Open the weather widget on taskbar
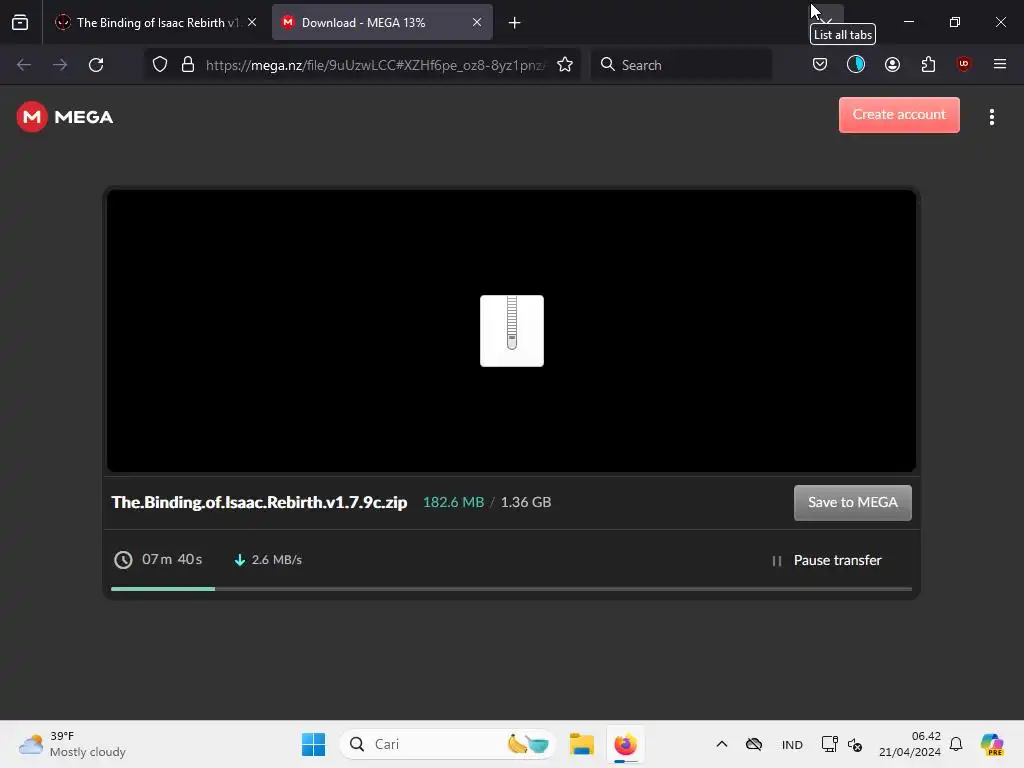Screen dimensions: 1024x768 pos(72,744)
